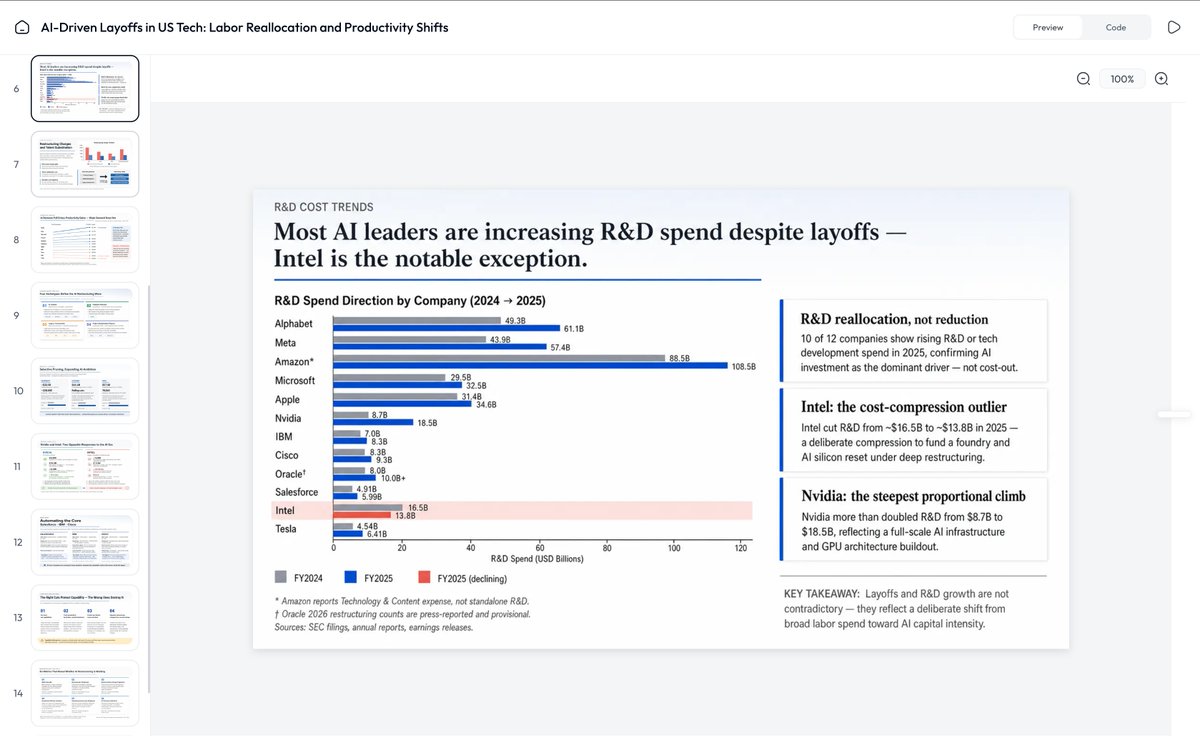
Task: Select slide 9 thumbnail
Action: [85, 315]
